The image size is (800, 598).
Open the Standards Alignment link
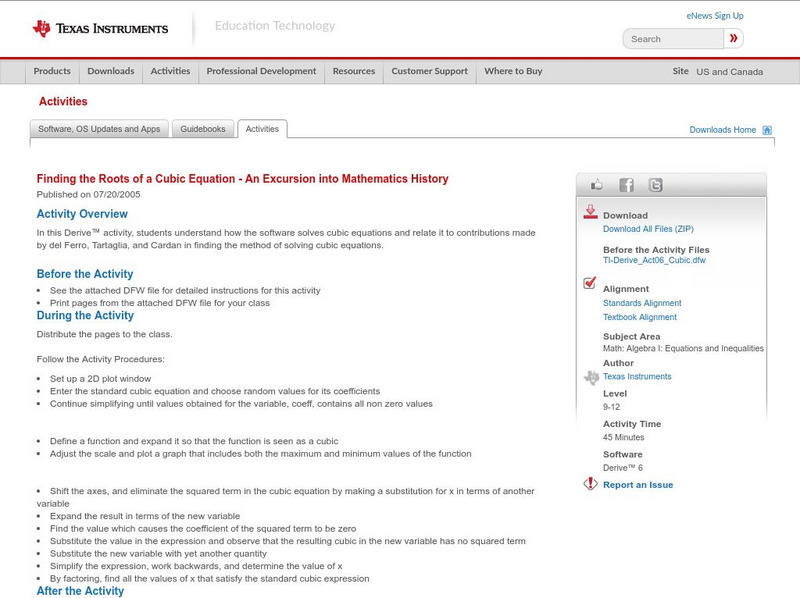pyautogui.click(x=642, y=303)
